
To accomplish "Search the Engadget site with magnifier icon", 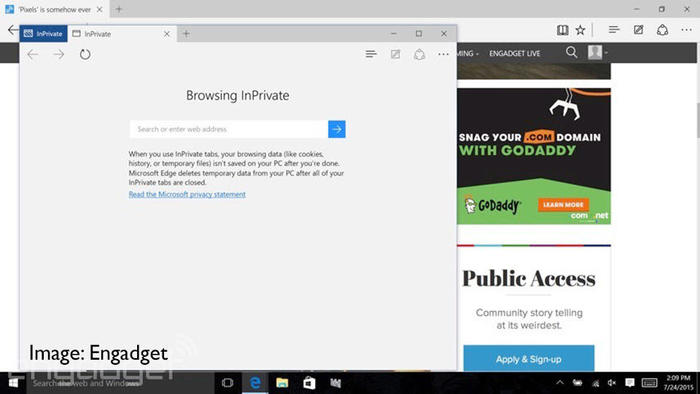I will 571,52.
